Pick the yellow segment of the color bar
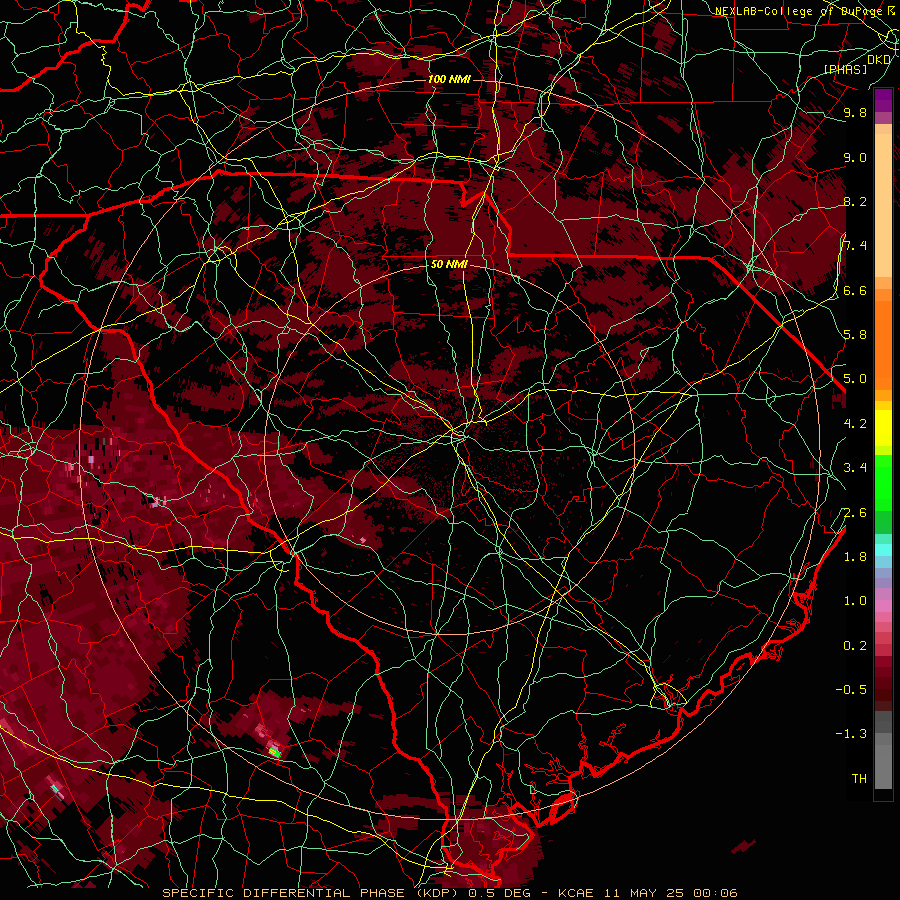 click(883, 428)
